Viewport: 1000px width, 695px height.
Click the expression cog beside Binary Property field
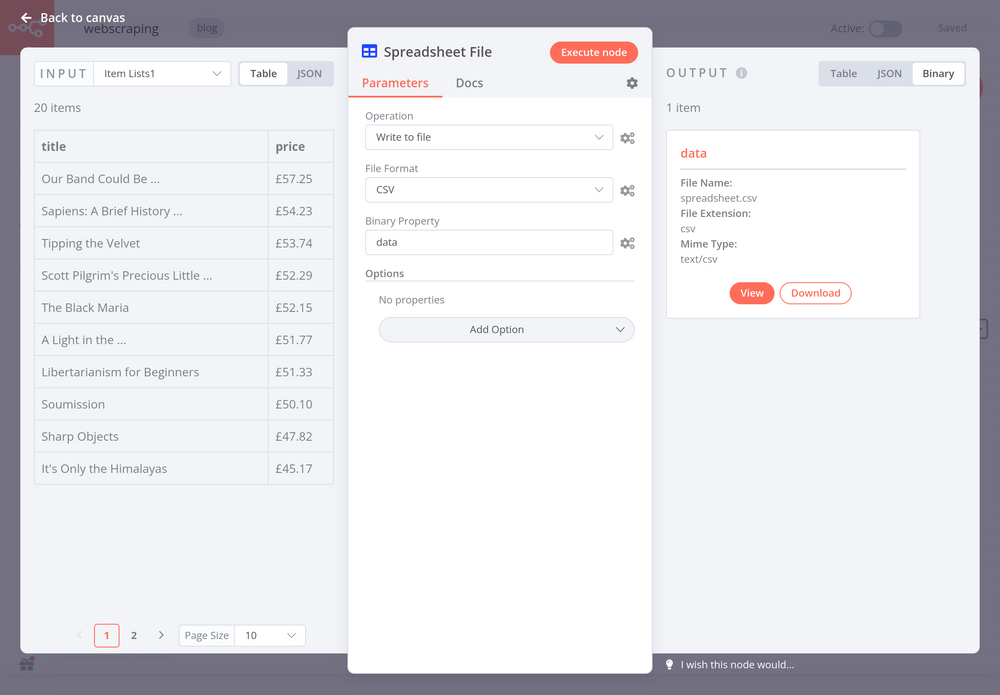[x=627, y=242]
